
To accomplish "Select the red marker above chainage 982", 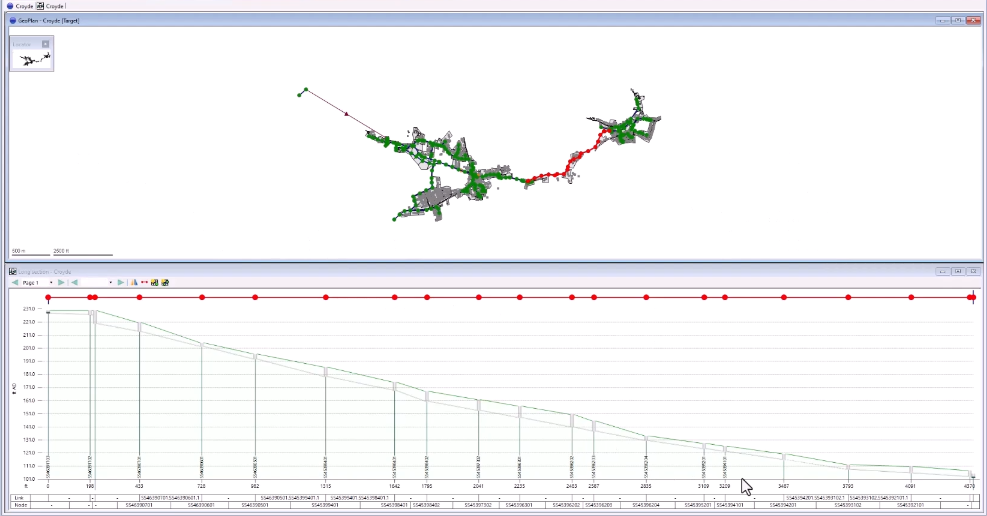I will tap(255, 297).
